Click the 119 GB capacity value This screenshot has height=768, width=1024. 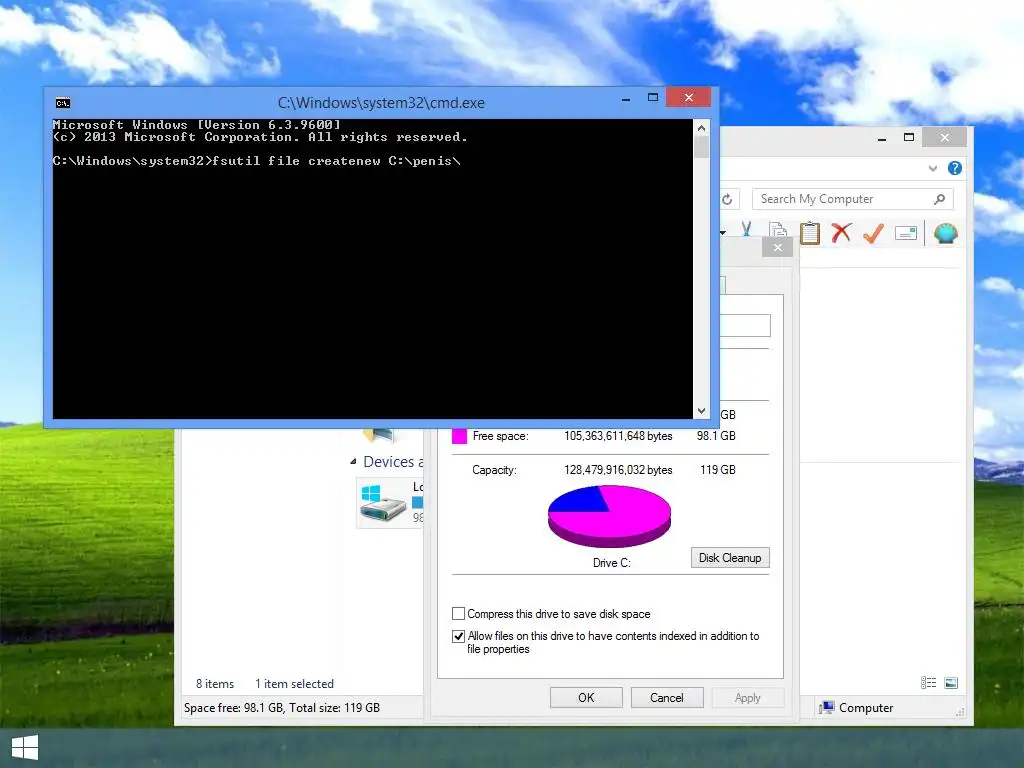point(718,470)
